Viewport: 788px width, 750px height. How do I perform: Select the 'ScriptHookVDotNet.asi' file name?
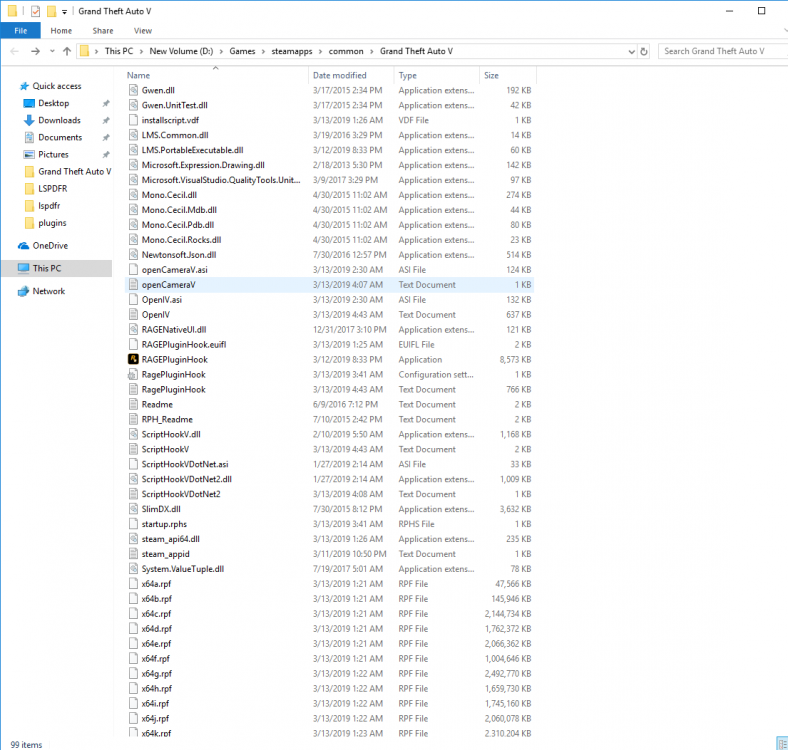pos(185,464)
